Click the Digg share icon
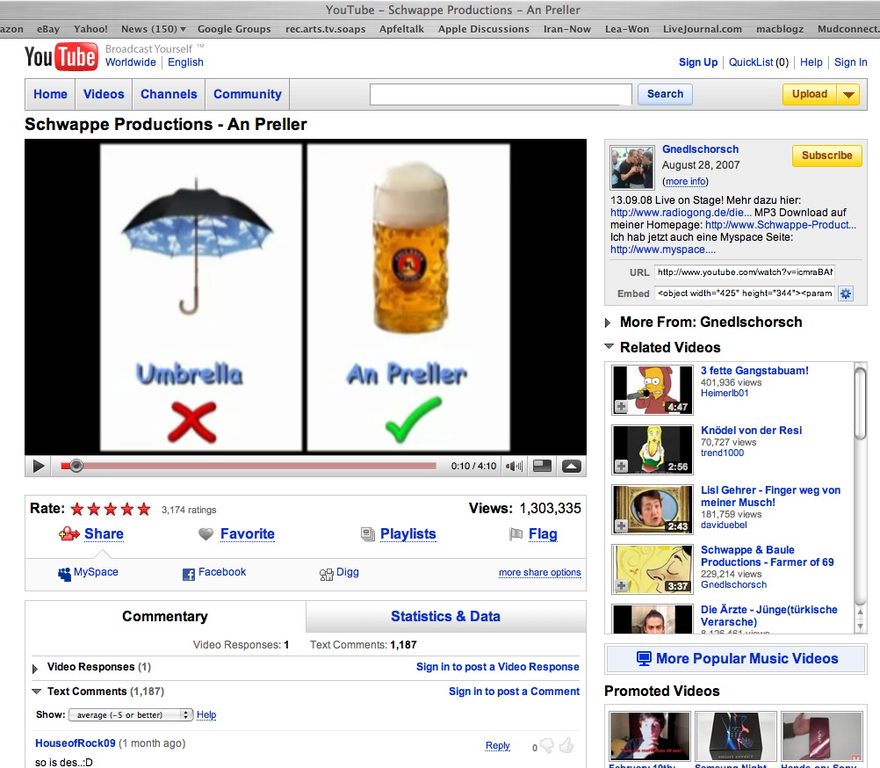 [326, 574]
